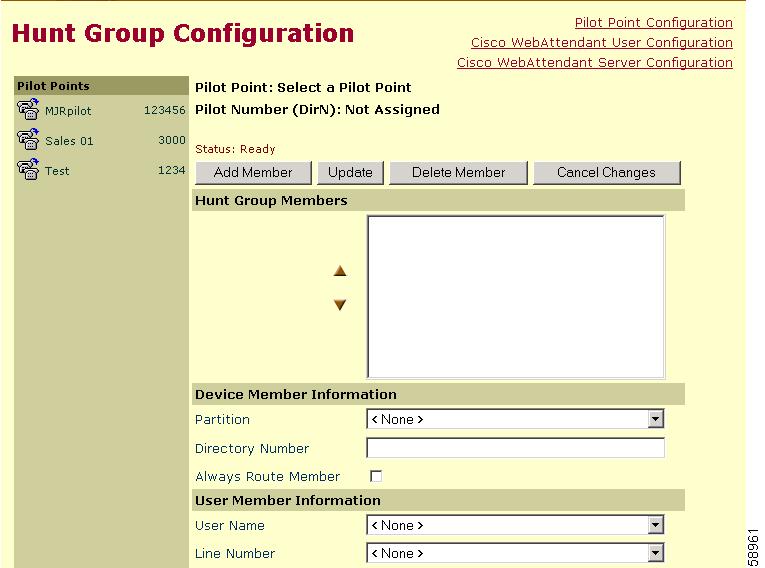Click the Pilot Number (DirN): Not Assigned text
The image size is (765, 568).
click(x=317, y=110)
